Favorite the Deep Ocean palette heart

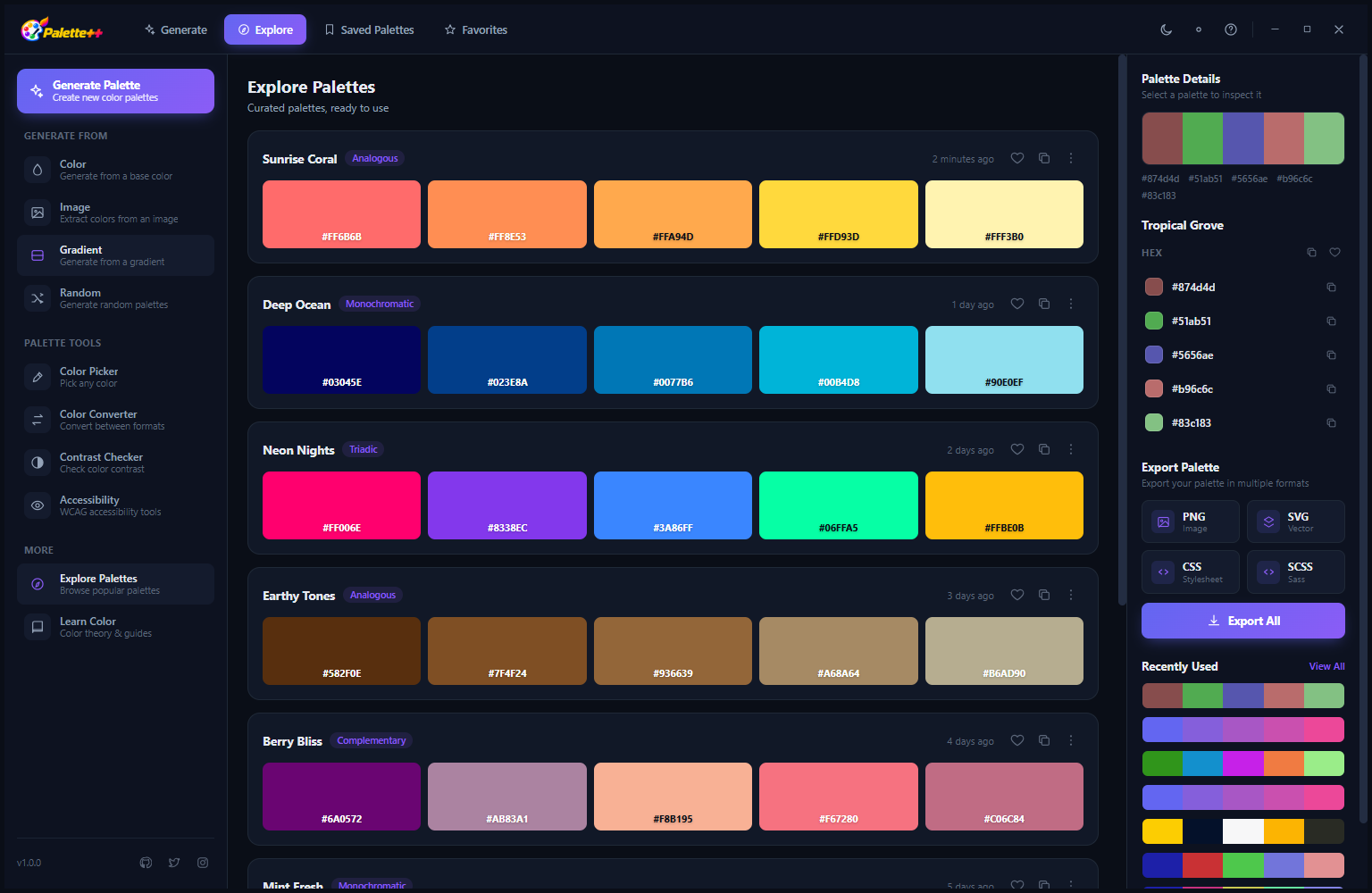1017,304
